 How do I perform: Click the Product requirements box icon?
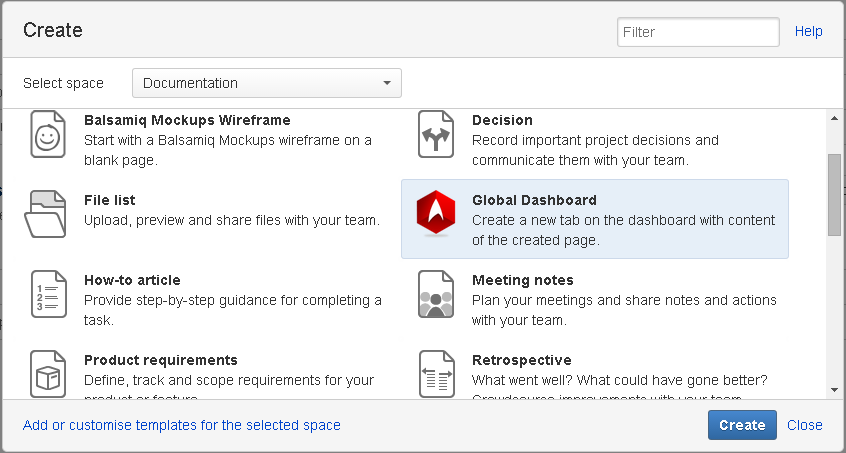(x=47, y=373)
